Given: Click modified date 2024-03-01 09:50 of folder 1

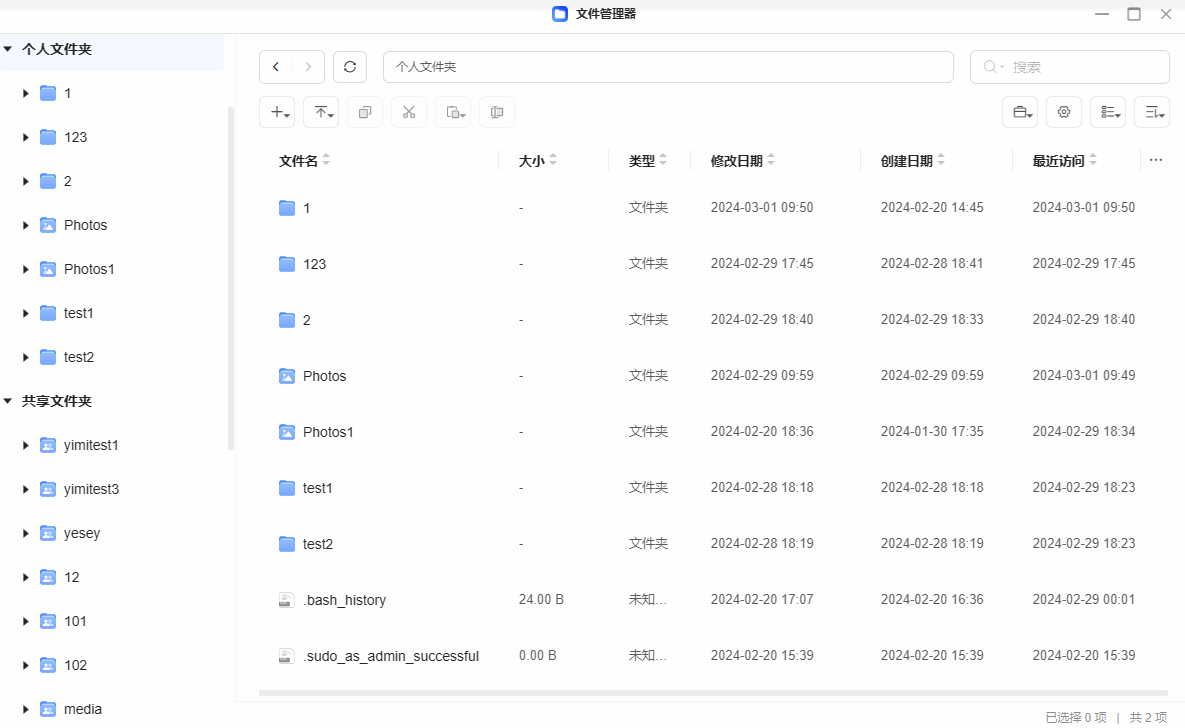Looking at the screenshot, I should [x=762, y=207].
